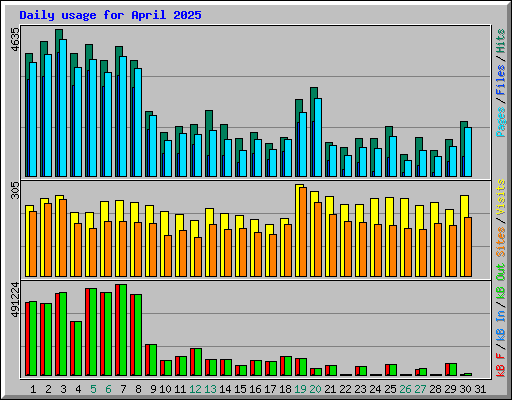Viewport: 512px width, 400px height.
Task: Select the 491224 kB axis value
Action: coord(15,299)
